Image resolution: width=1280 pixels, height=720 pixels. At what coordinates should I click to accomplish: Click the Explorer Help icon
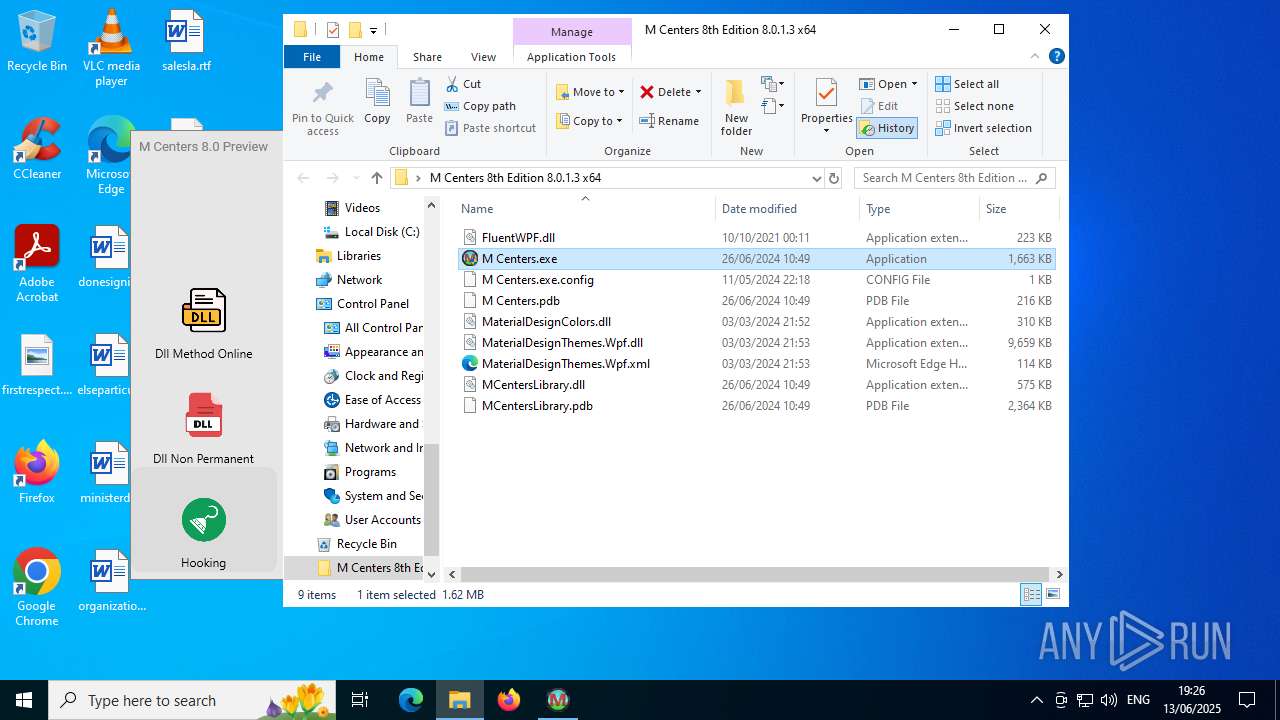(x=1057, y=57)
